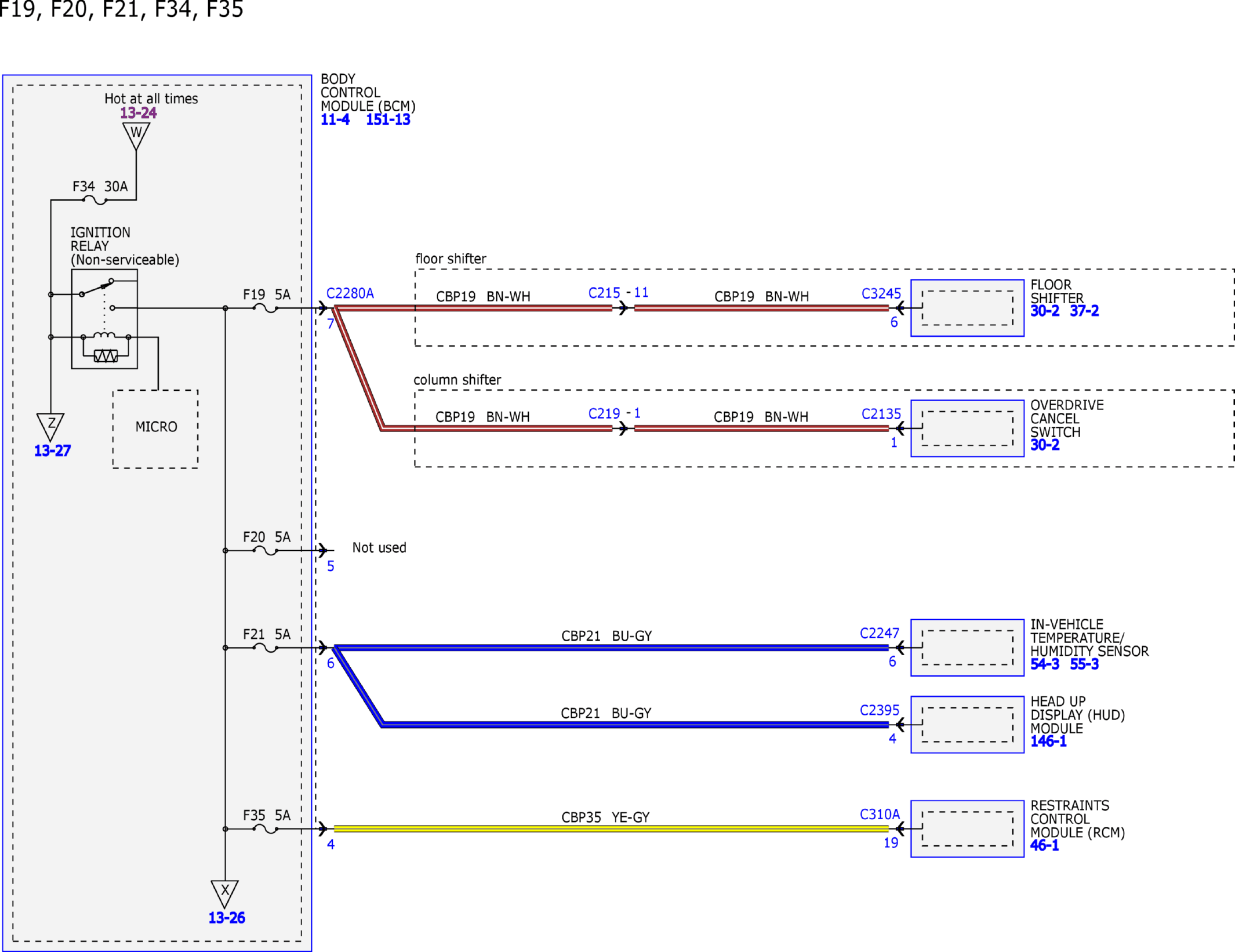
Task: Select the F34 30A fuse symbol
Action: point(95,200)
